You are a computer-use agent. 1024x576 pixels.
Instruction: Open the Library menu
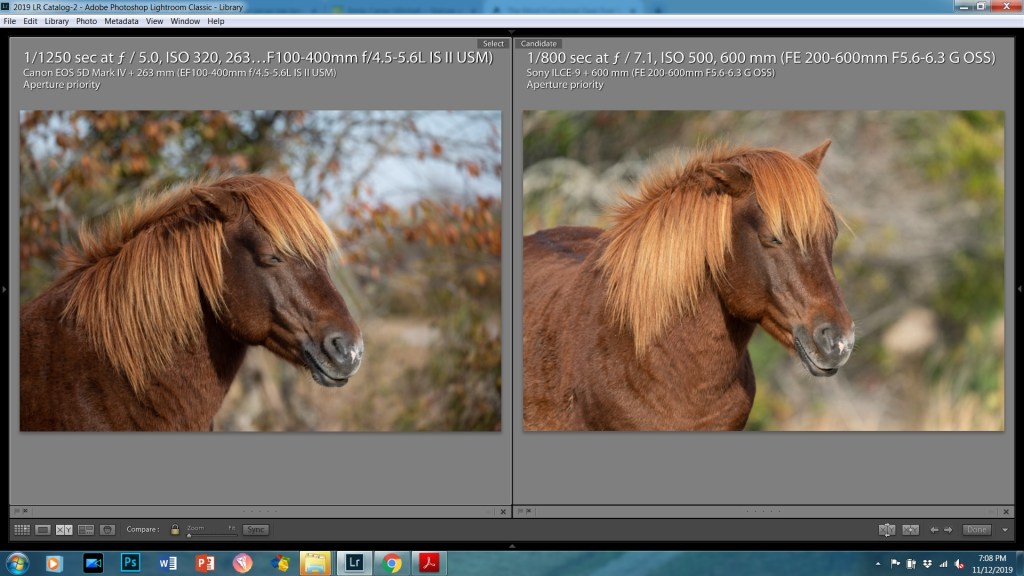click(57, 21)
